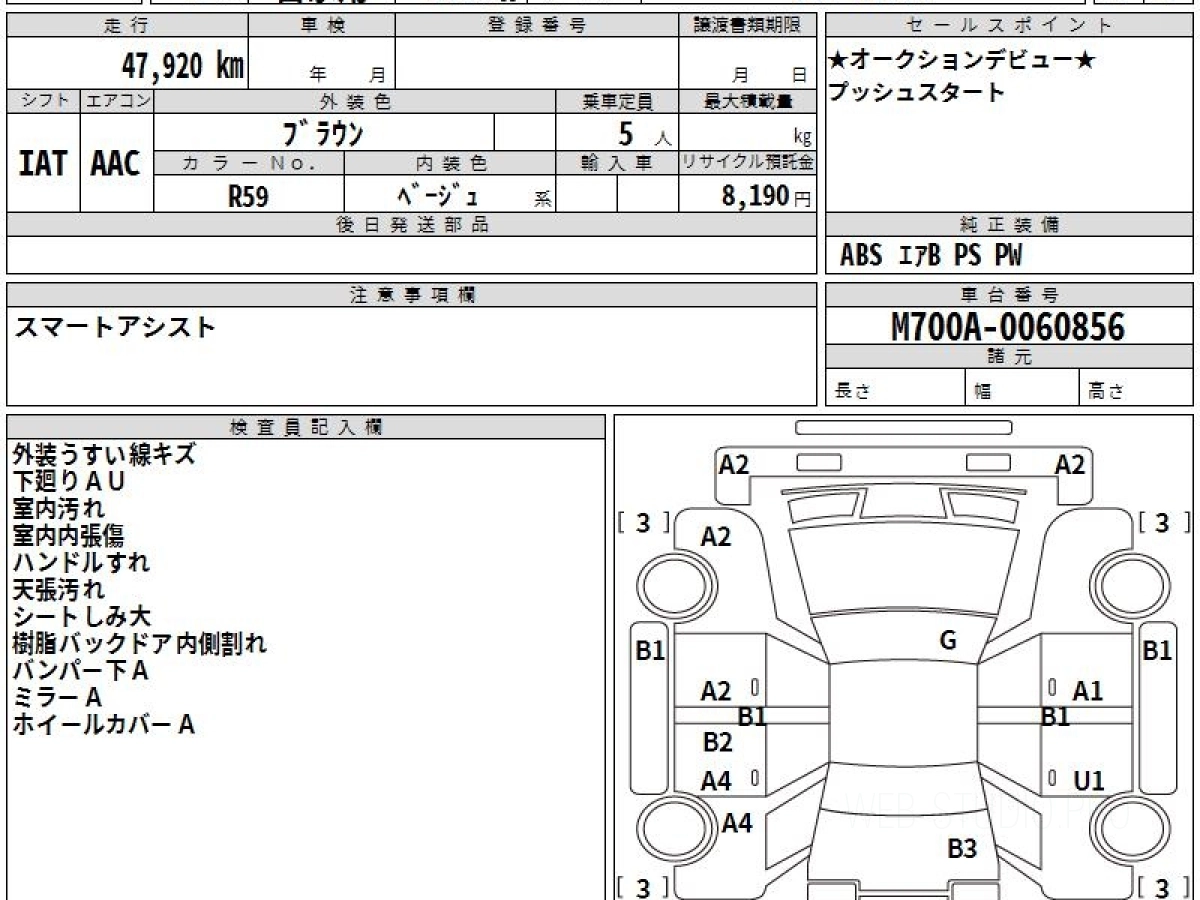Select the equipment line ABS エアB PS PW
Image resolution: width=1200 pixels, height=900 pixels.
pyautogui.click(x=931, y=256)
